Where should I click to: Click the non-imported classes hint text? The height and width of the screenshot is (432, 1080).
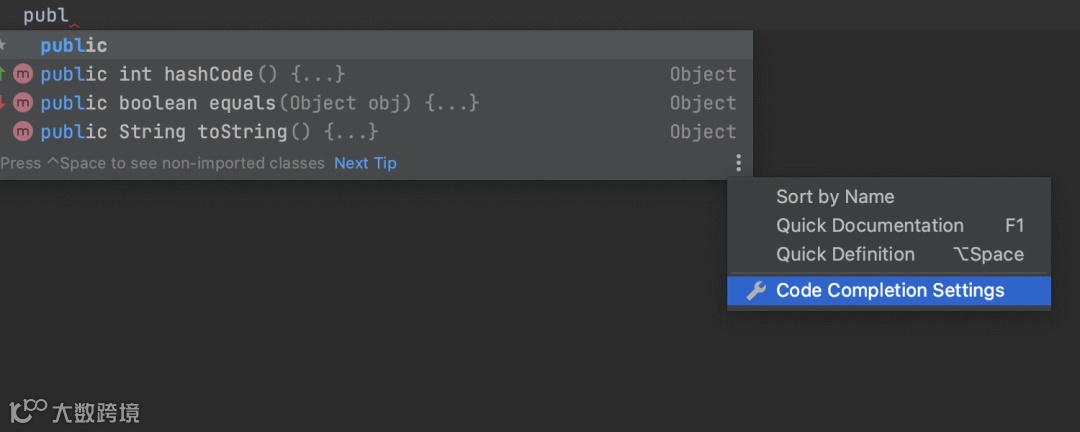pyautogui.click(x=163, y=163)
